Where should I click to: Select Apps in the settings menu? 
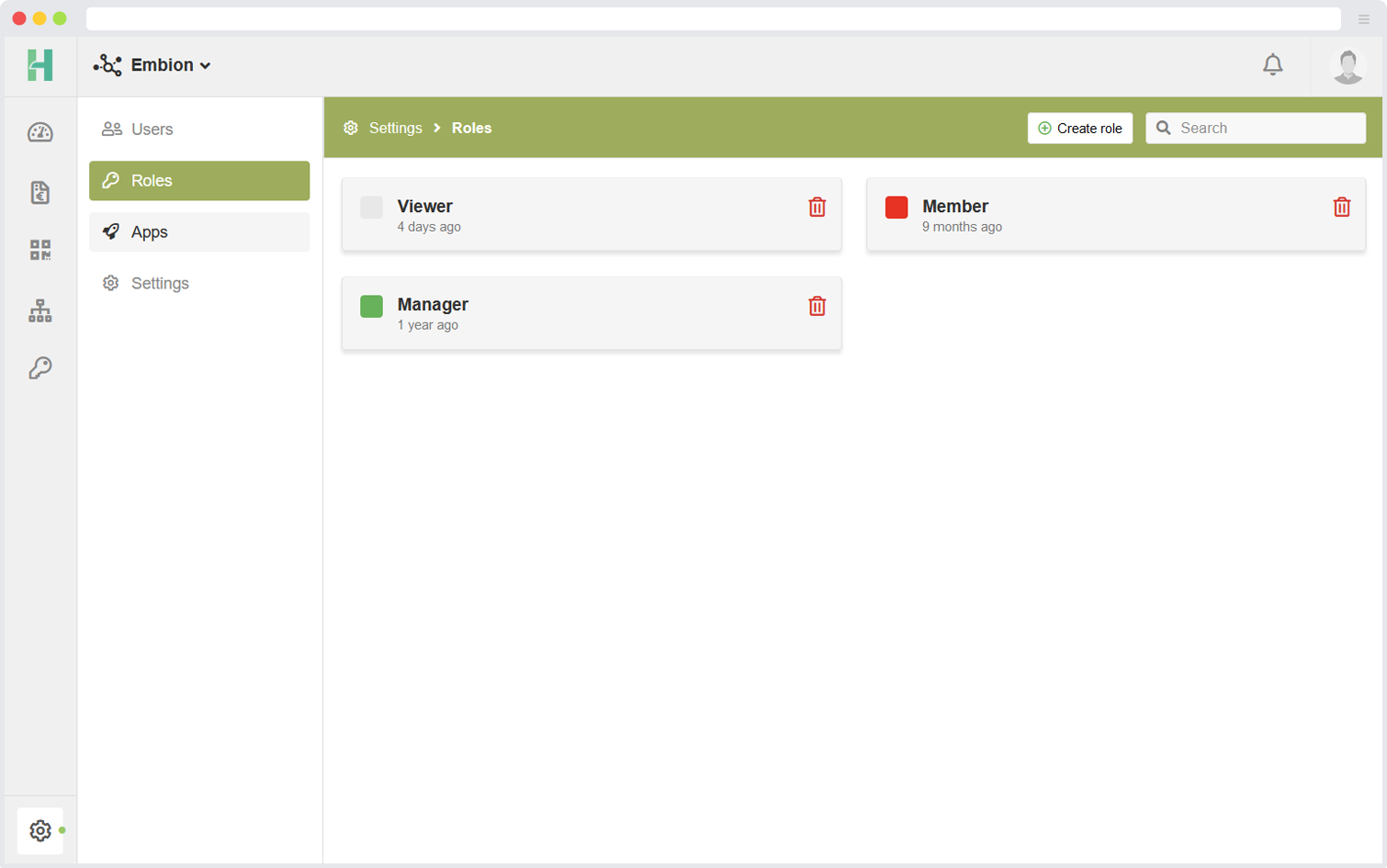pyautogui.click(x=149, y=232)
